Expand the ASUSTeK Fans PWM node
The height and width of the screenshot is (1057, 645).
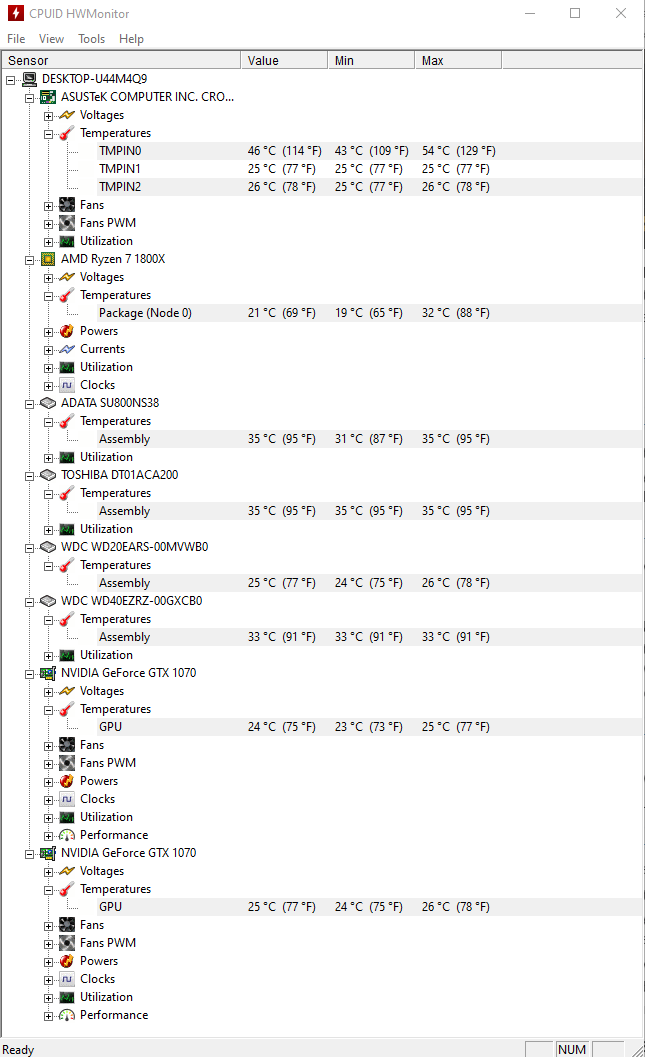(49, 223)
